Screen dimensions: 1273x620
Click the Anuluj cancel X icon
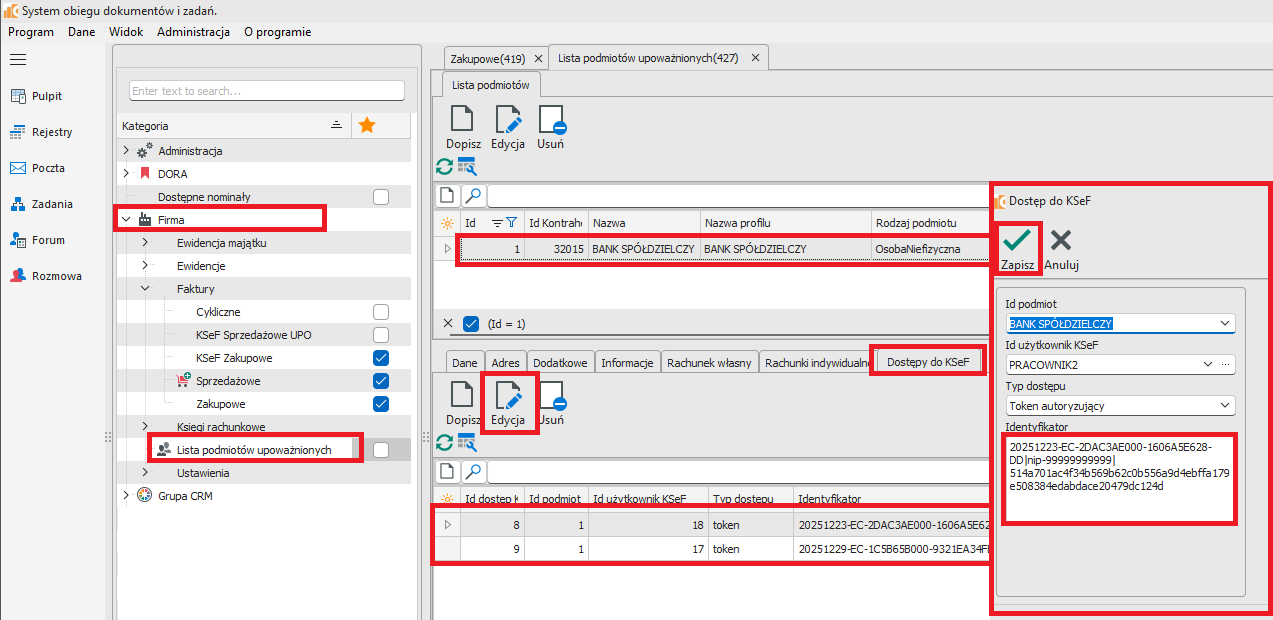click(1061, 241)
